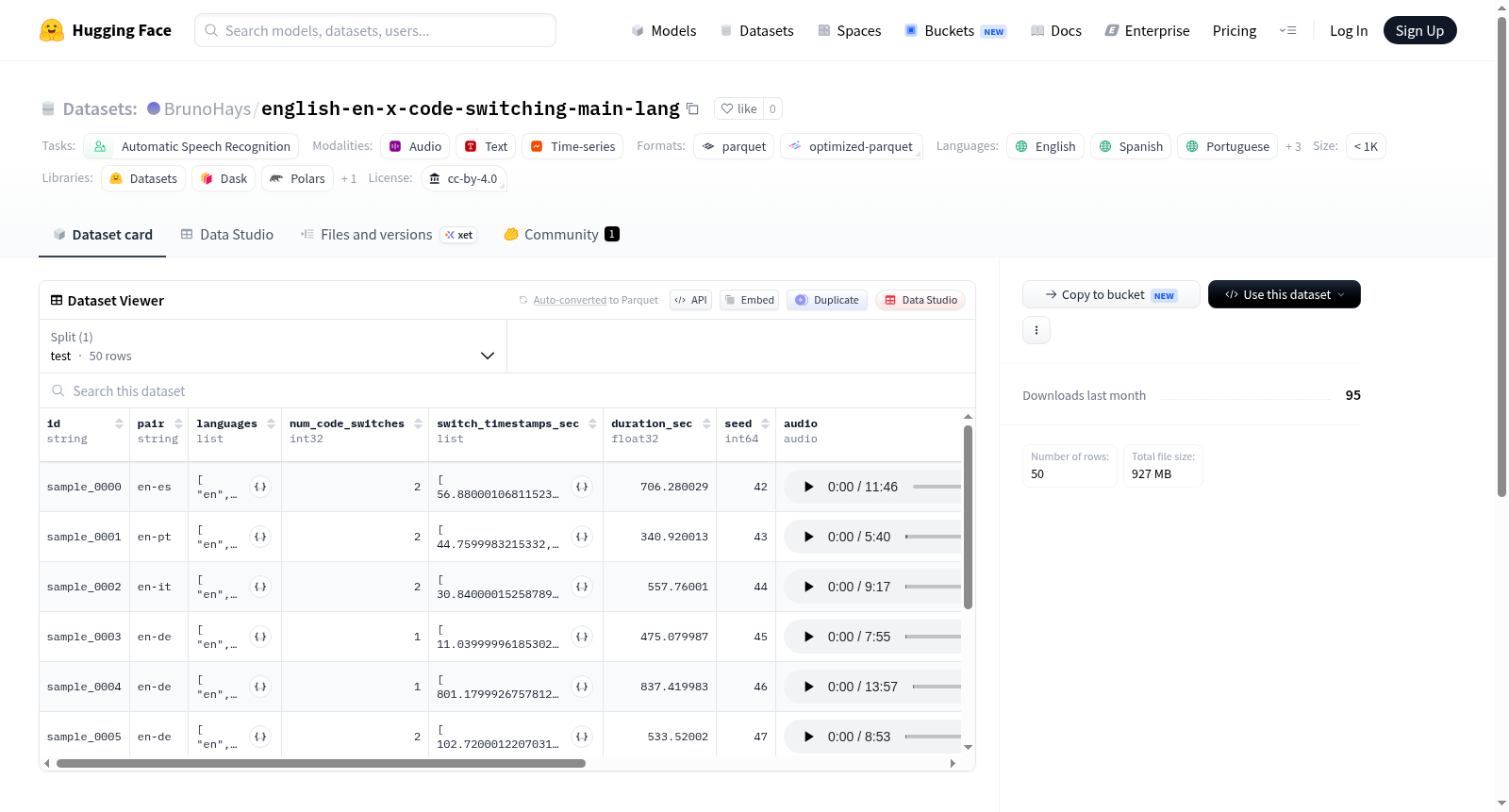
Task: Click Copy to bucket button
Action: [x=1111, y=294]
